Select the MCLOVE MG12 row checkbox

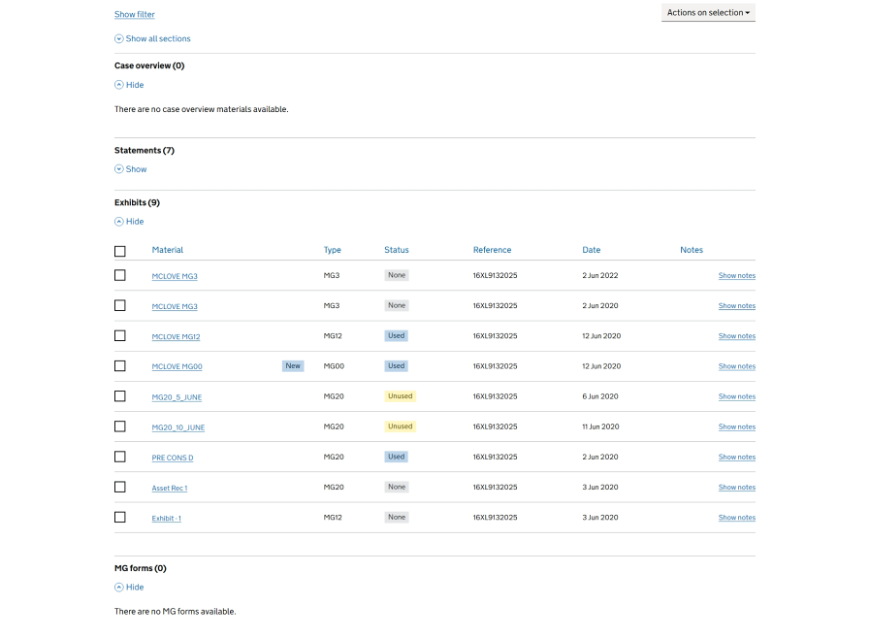coord(120,336)
